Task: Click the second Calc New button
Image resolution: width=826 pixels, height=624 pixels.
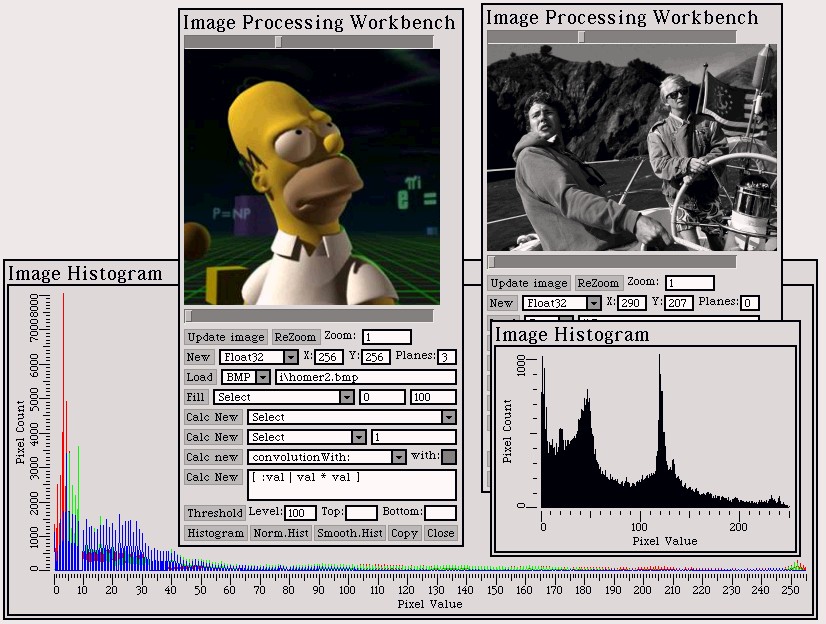Action: click(x=212, y=437)
